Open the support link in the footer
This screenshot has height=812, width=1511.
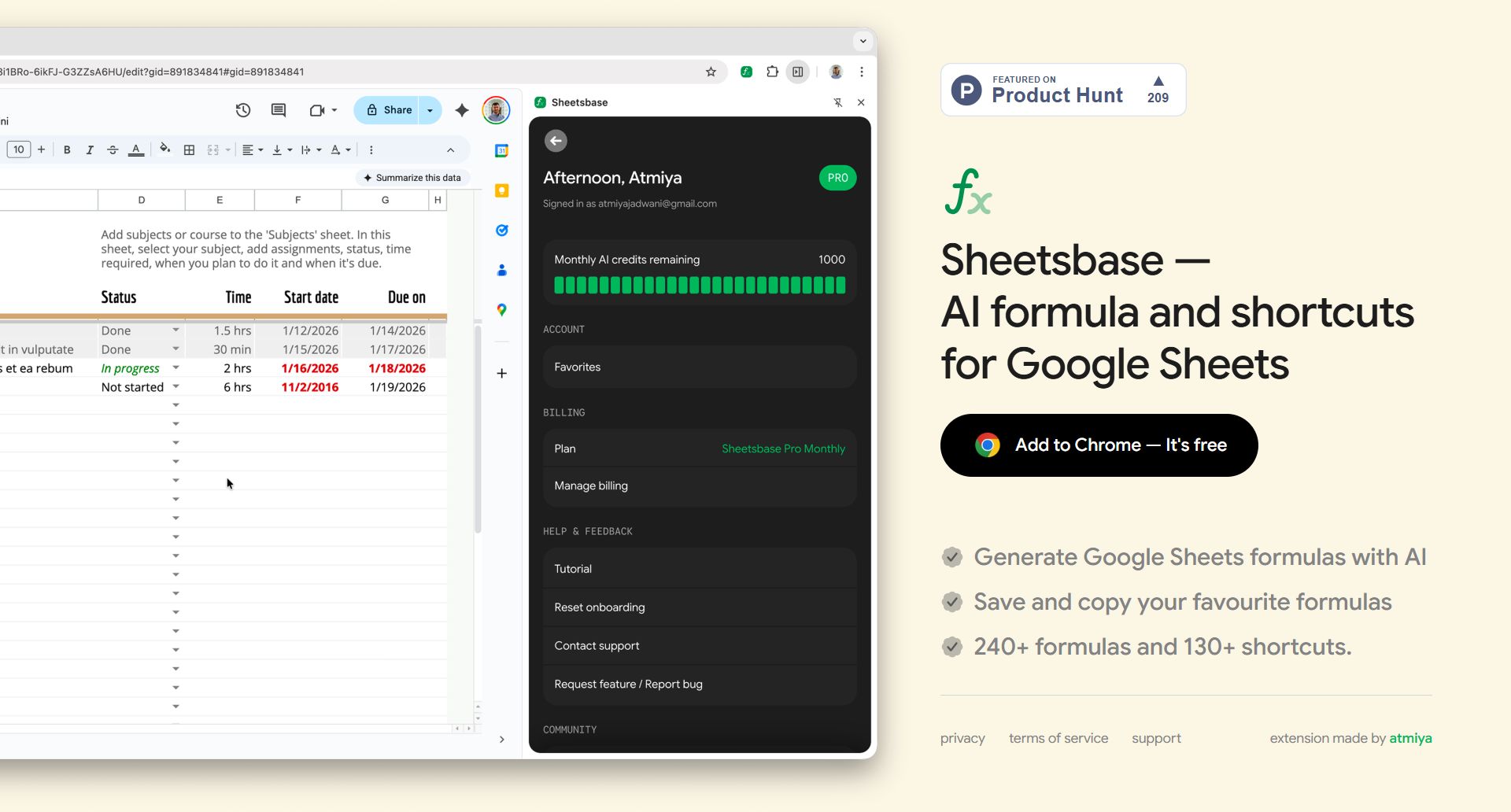click(1156, 738)
